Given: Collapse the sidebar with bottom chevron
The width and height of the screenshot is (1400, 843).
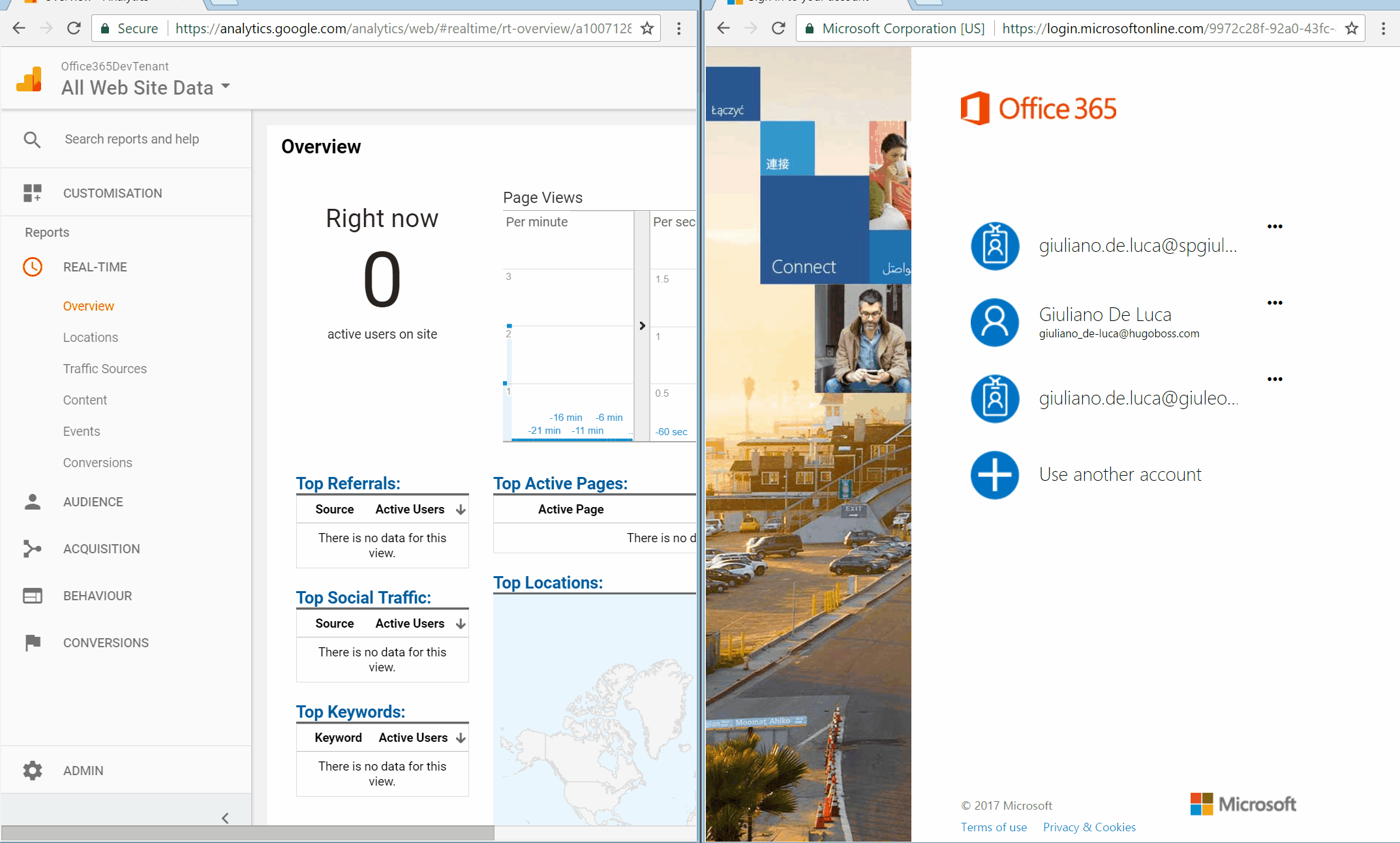Looking at the screenshot, I should (225, 818).
